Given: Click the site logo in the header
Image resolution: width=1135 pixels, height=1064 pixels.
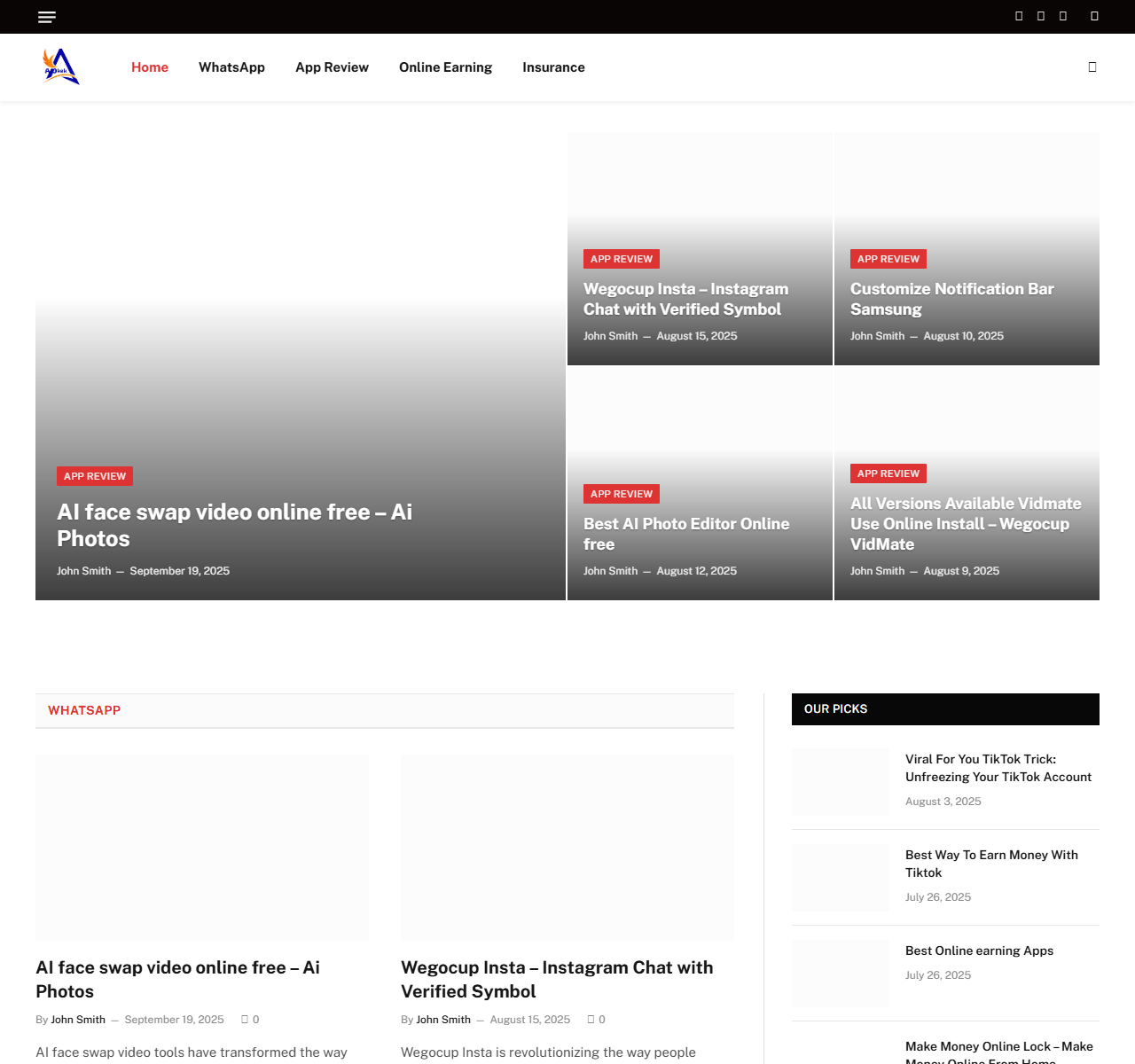Looking at the screenshot, I should click(61, 67).
